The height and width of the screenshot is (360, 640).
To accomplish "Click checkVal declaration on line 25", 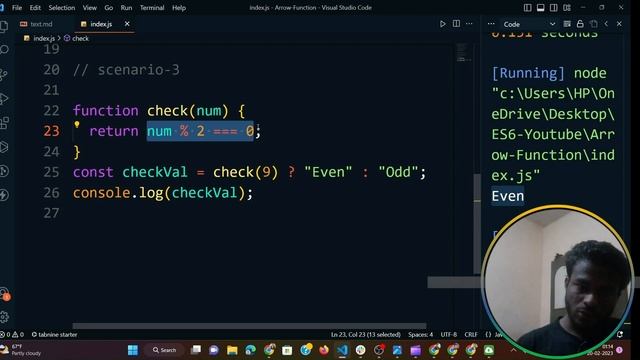I will point(155,172).
